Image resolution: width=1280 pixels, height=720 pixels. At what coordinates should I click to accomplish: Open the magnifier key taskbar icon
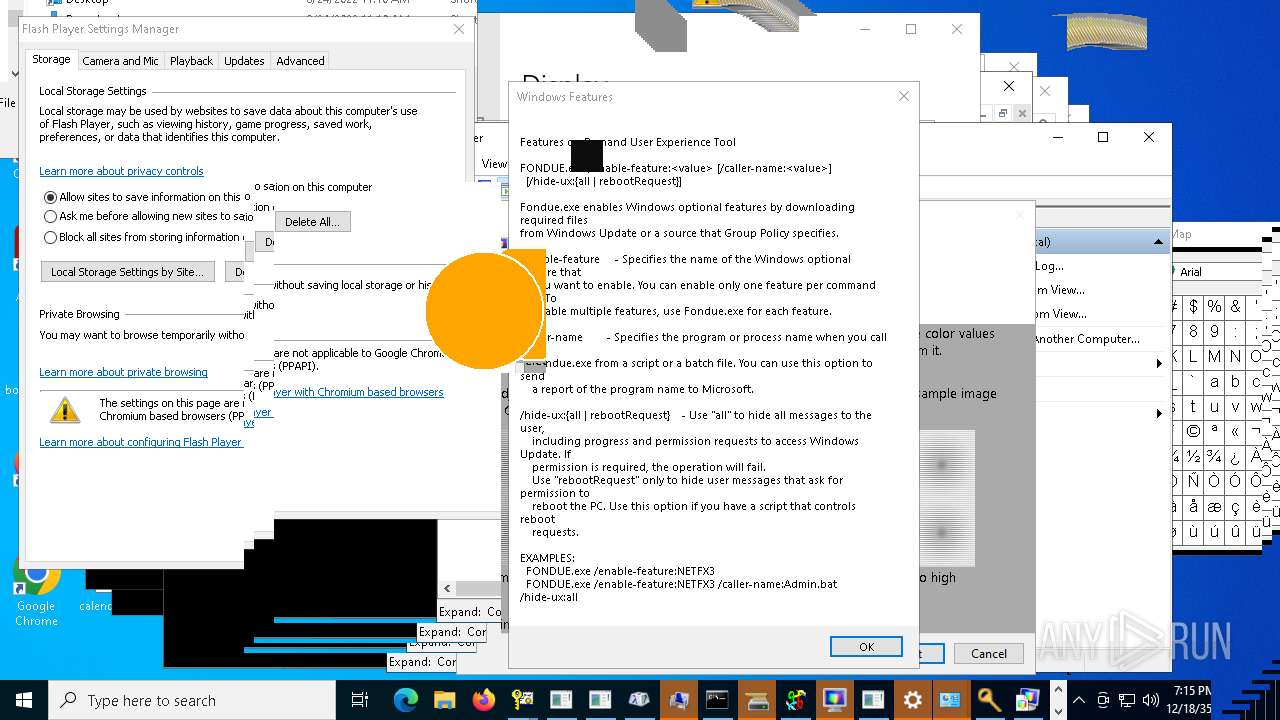pos(990,700)
